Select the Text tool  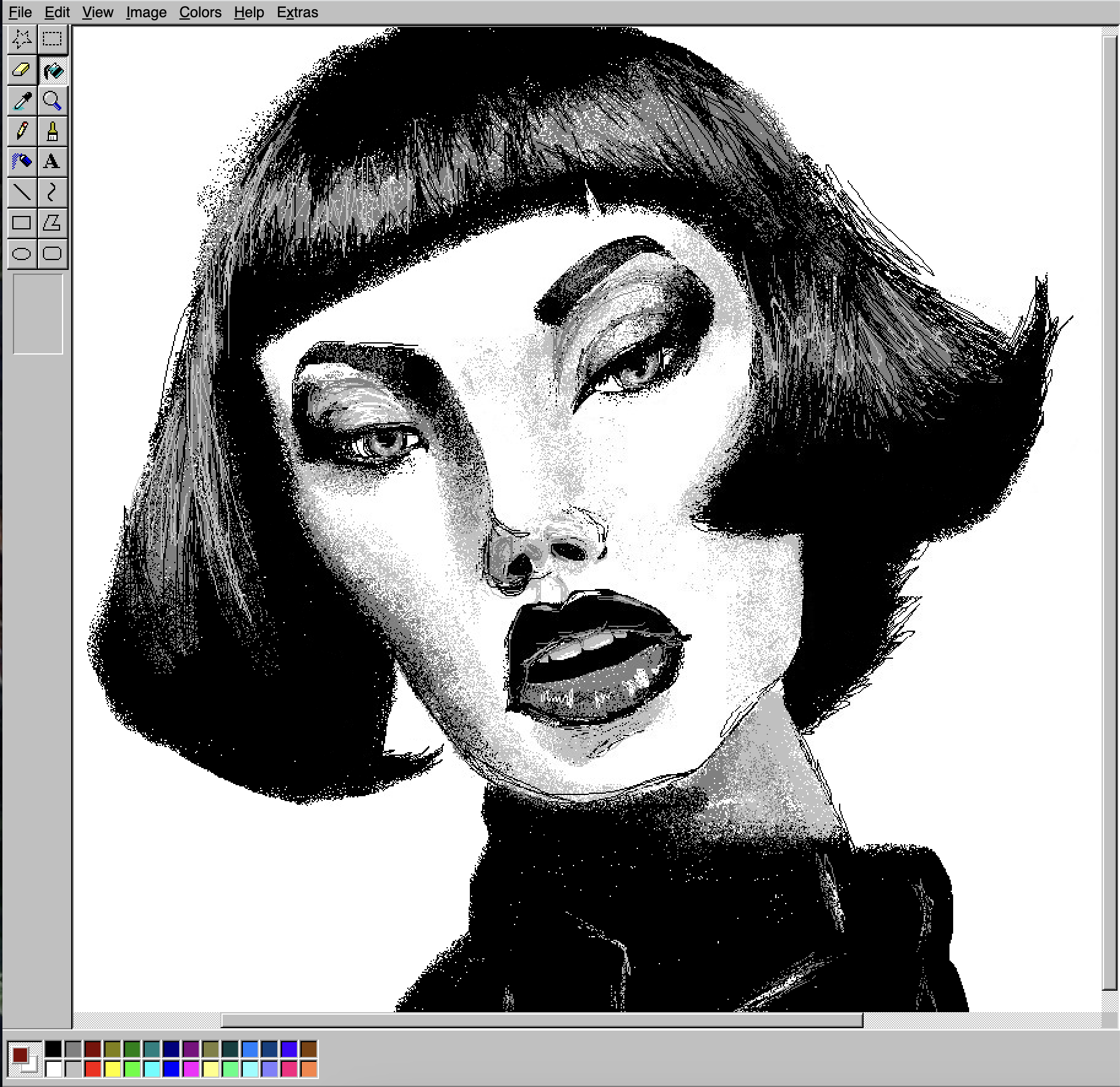click(53, 162)
